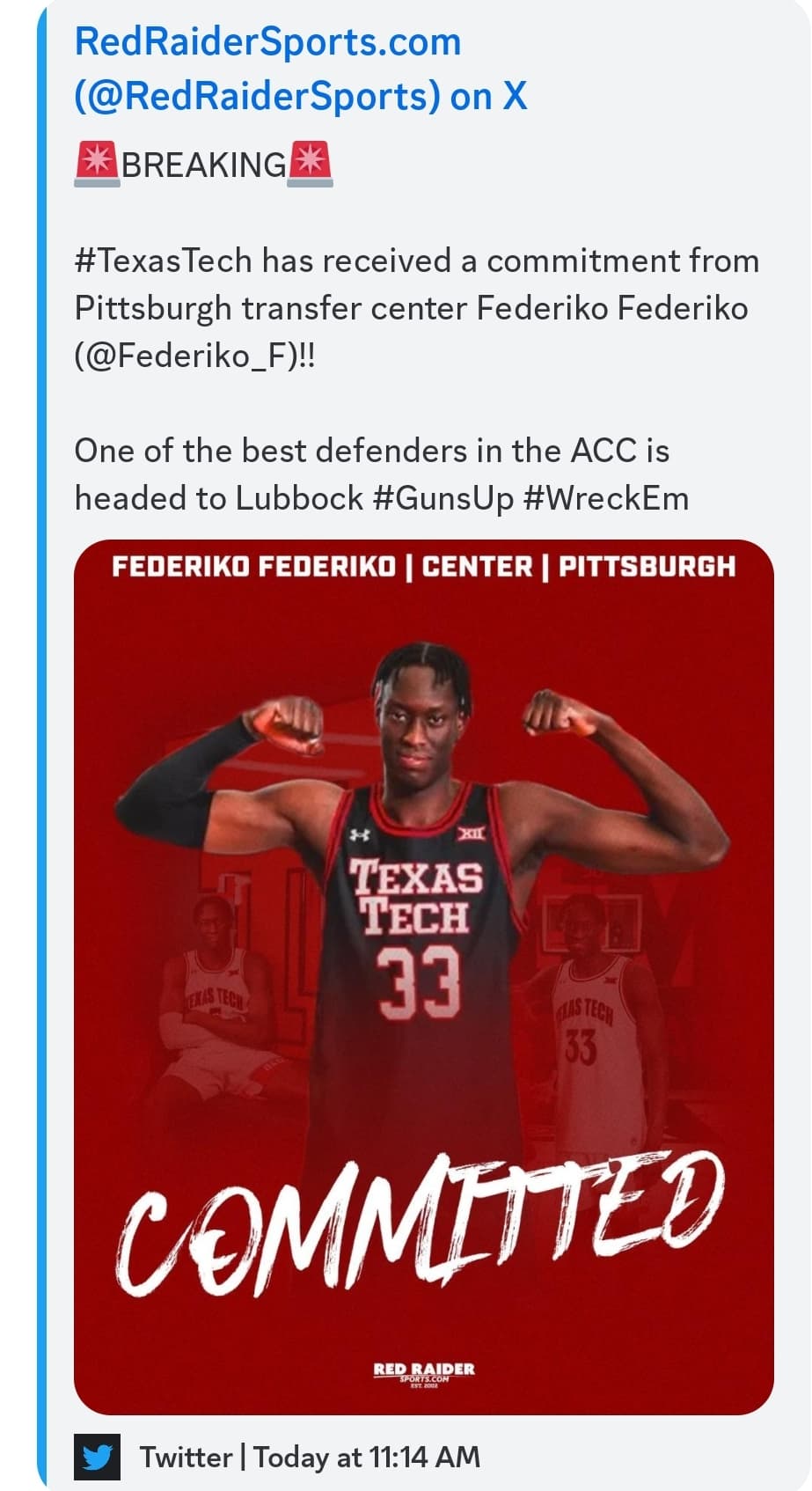Image resolution: width=812 pixels, height=1491 pixels.
Task: Click the Today at 11:14 AM timestamp
Action: tap(367, 1458)
